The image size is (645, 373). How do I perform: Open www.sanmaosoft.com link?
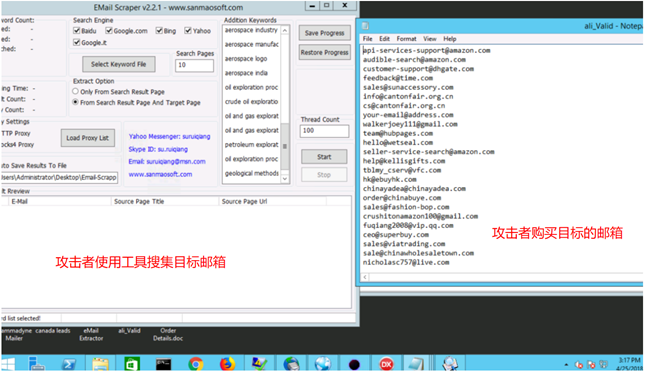160,174
